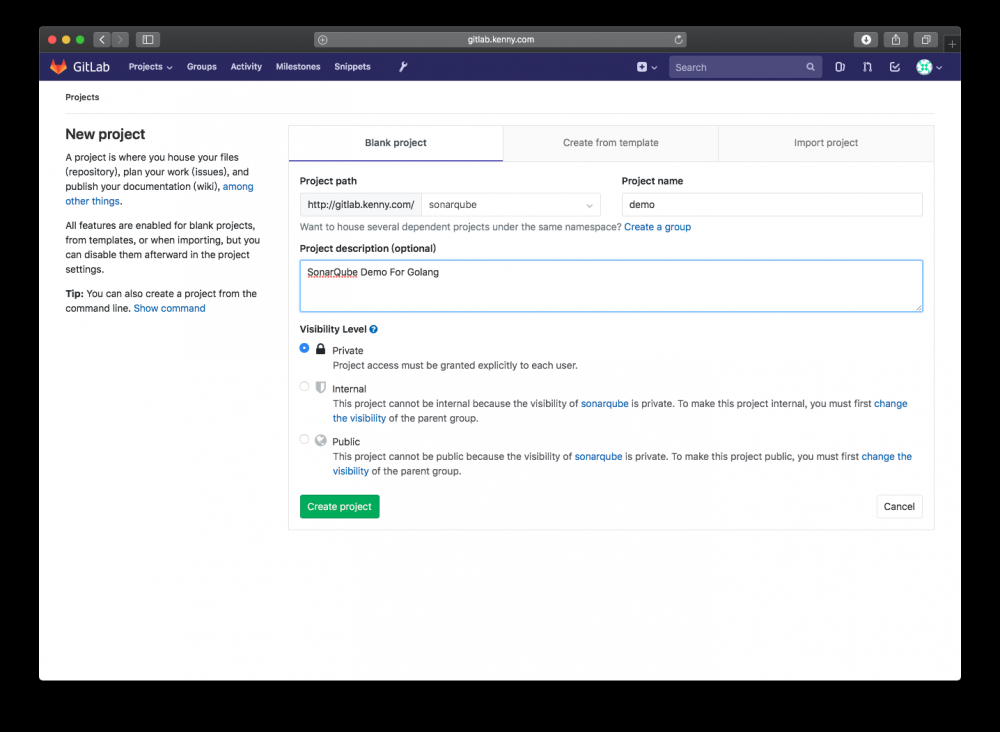The image size is (1000, 732).
Task: Select the Internal visibility radio
Action: point(304,386)
